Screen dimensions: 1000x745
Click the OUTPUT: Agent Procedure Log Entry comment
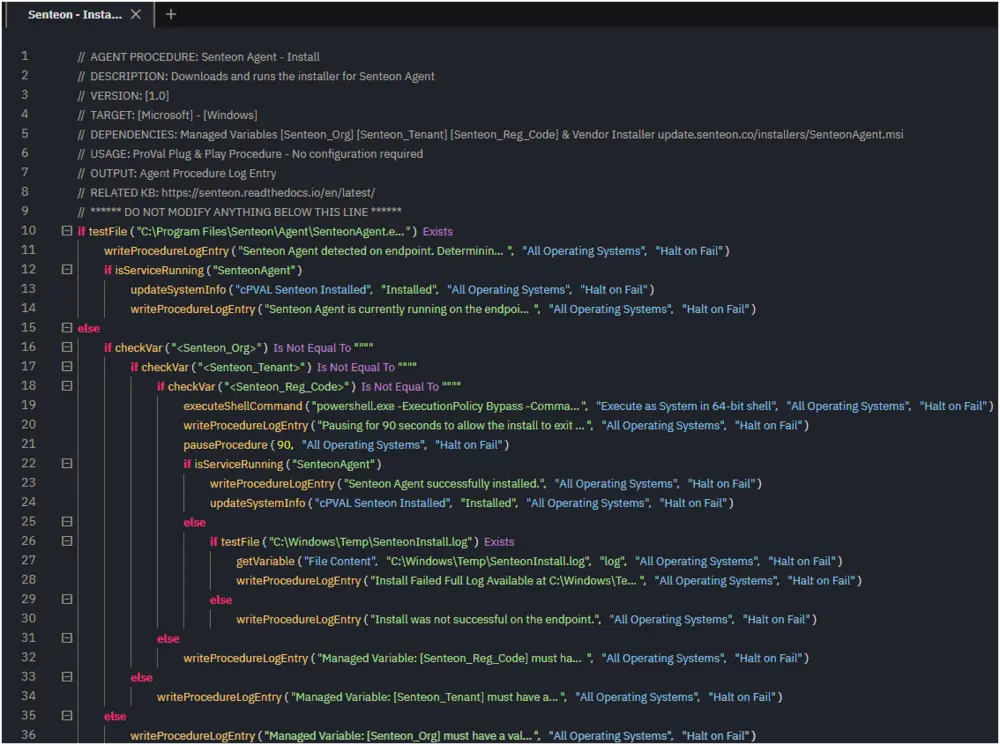[177, 173]
